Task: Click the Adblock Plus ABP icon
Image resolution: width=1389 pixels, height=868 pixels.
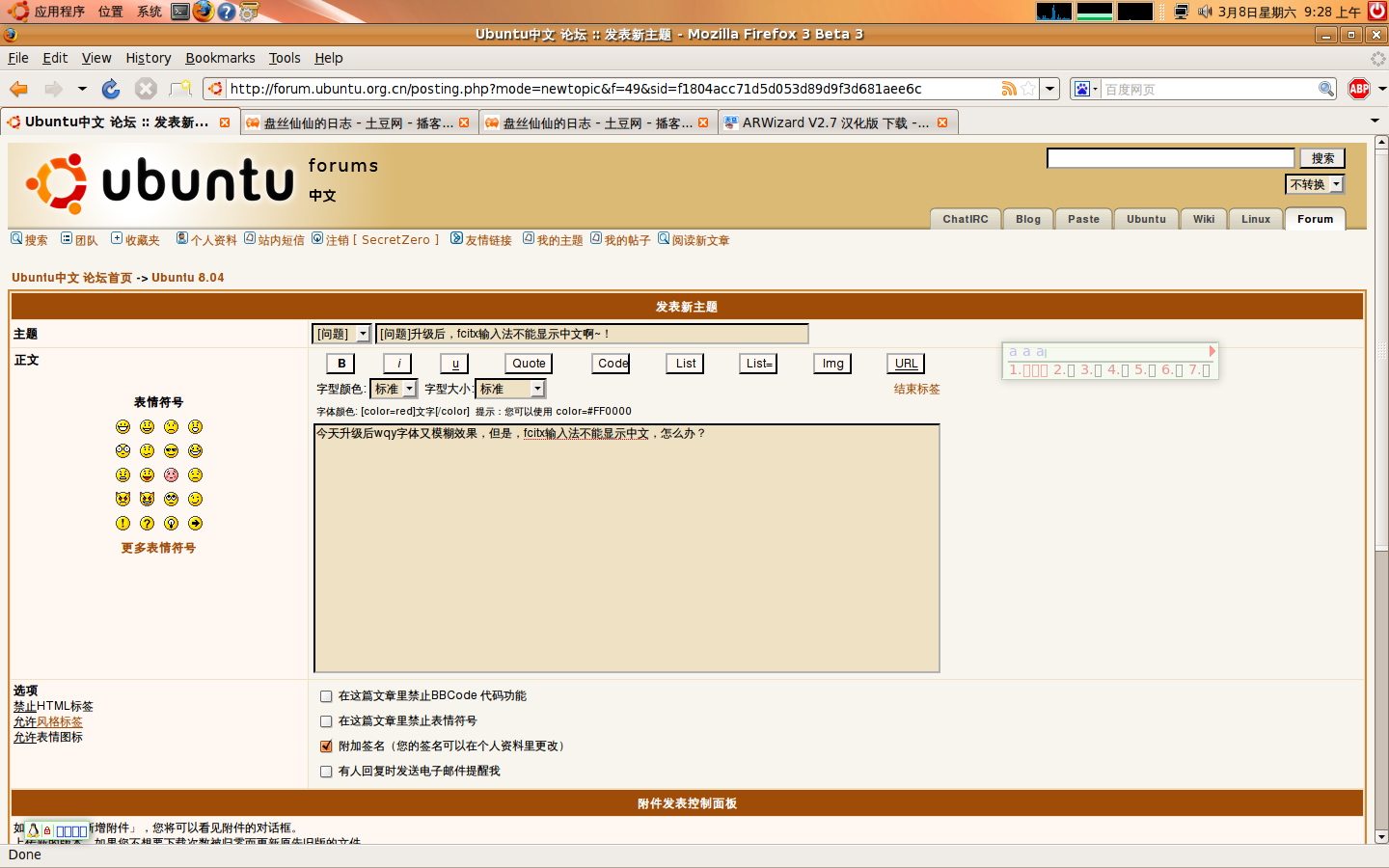Action: point(1359,89)
